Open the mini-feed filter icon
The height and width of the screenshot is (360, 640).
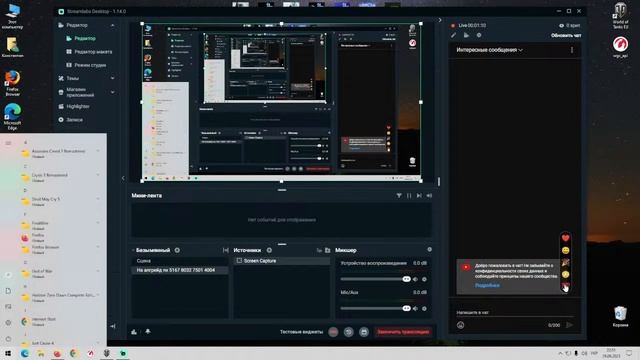coord(399,196)
